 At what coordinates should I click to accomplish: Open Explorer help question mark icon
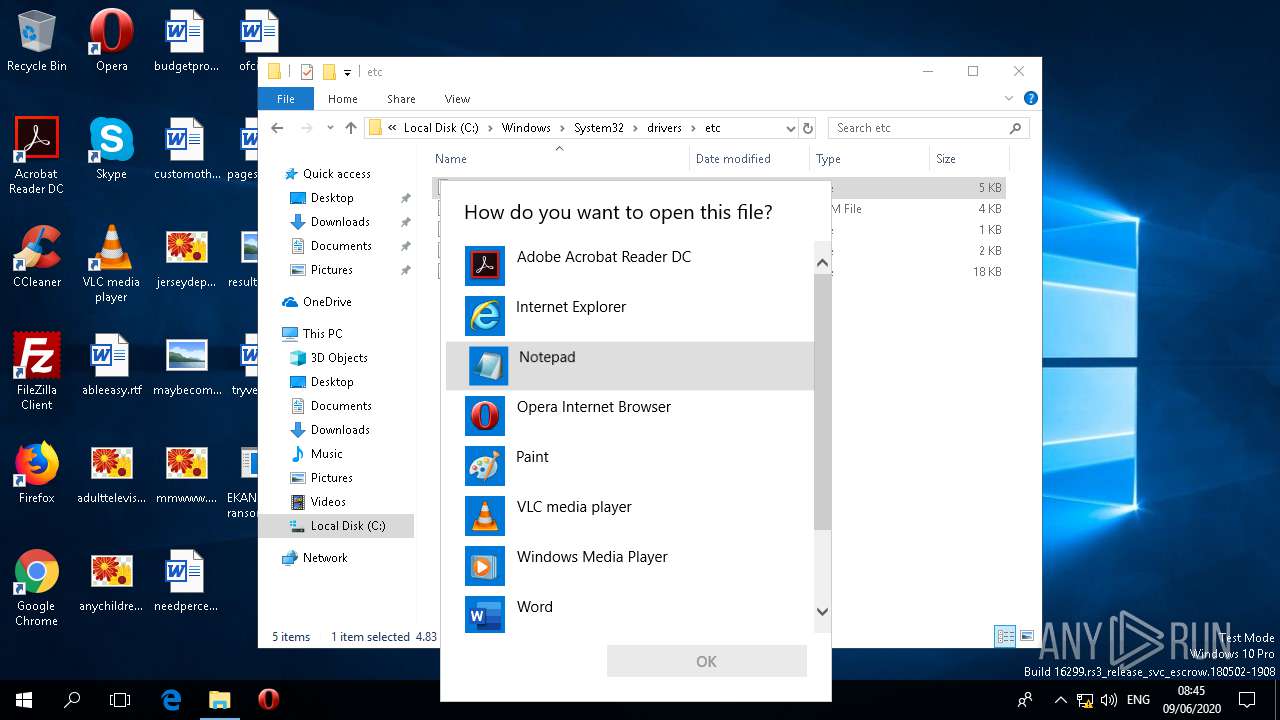pos(1030,99)
